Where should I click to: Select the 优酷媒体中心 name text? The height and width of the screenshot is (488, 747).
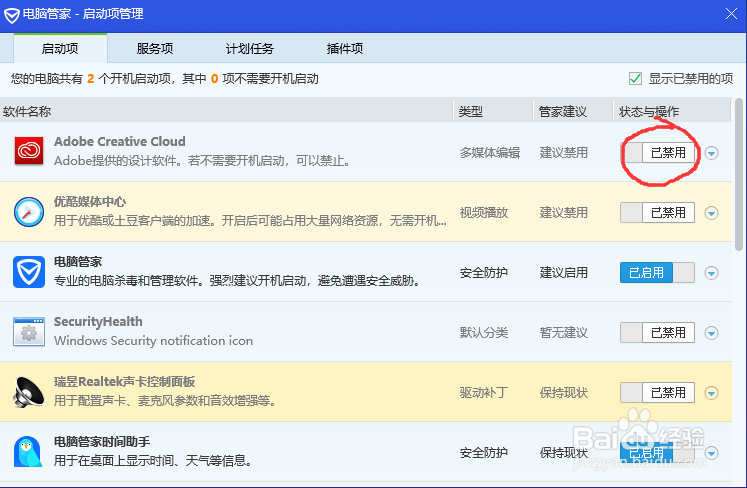(90, 202)
